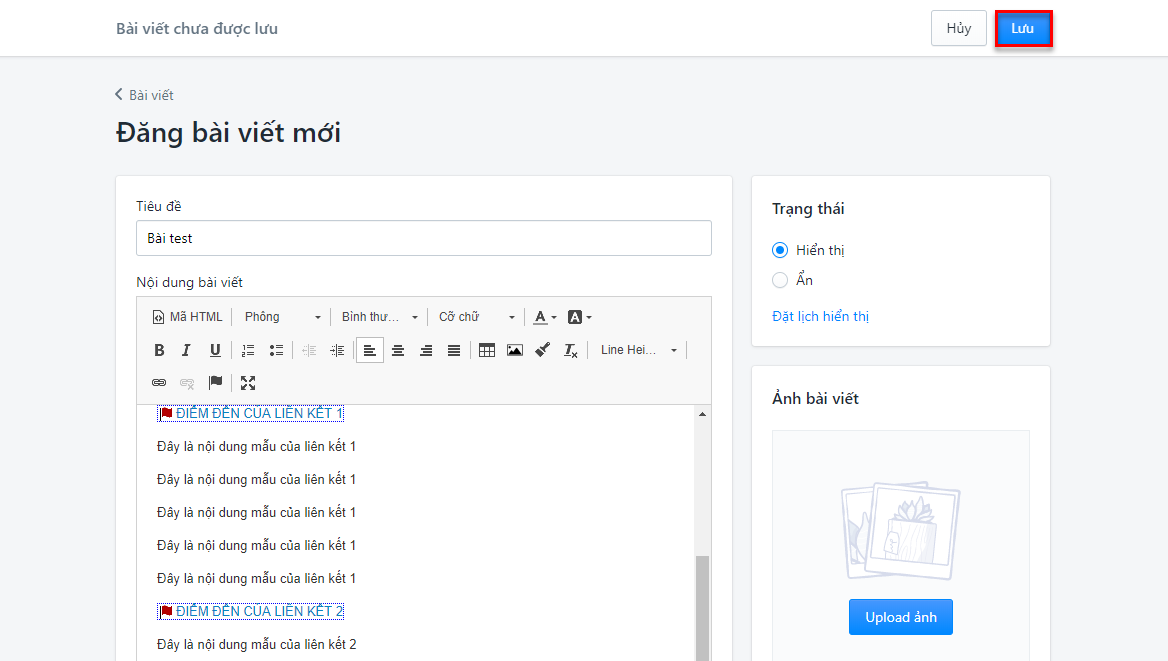Click the editor vertical scrollbar thumb

702,608
